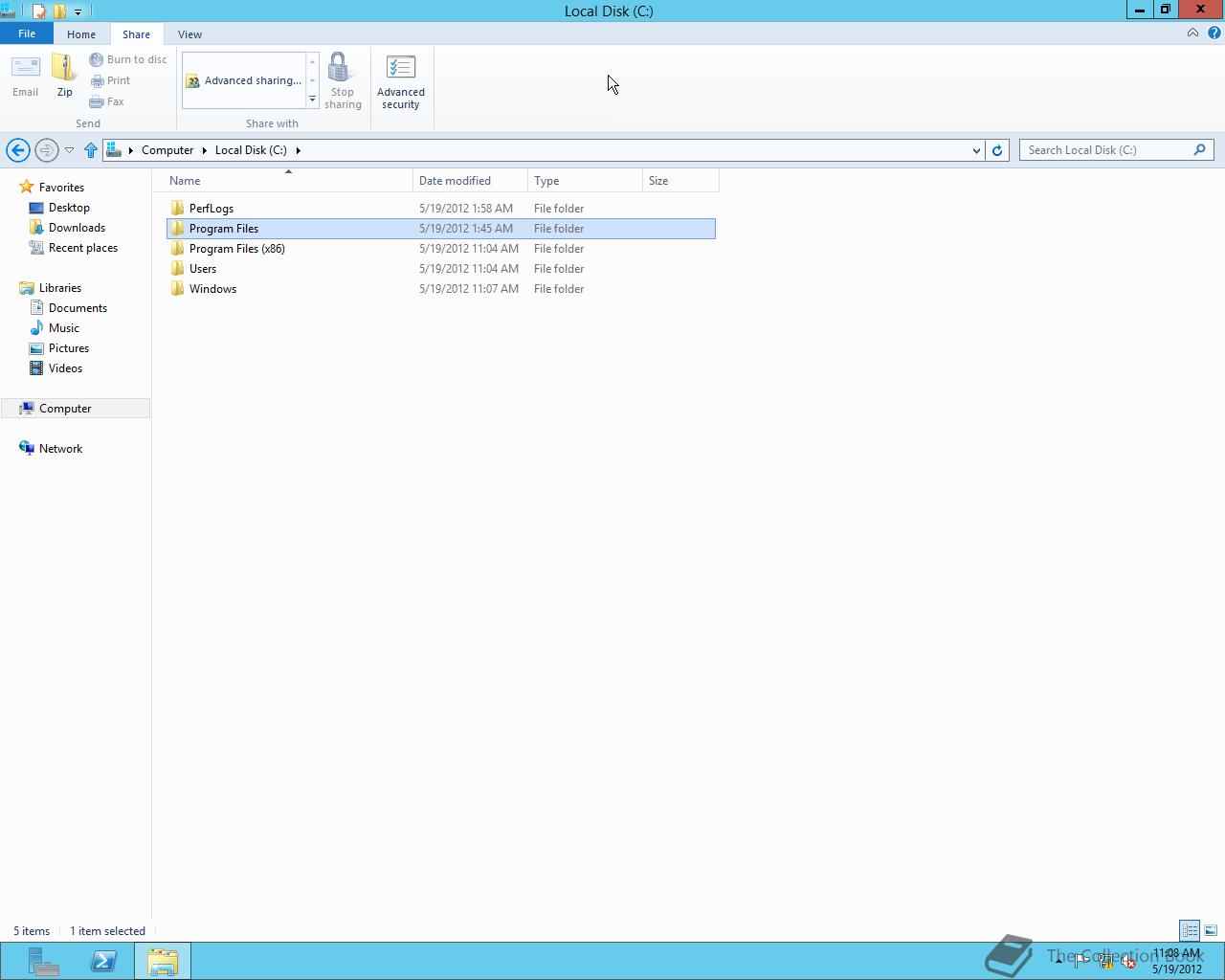Open Explorer help question mark
Image resolution: width=1225 pixels, height=980 pixels.
pos(1214,33)
